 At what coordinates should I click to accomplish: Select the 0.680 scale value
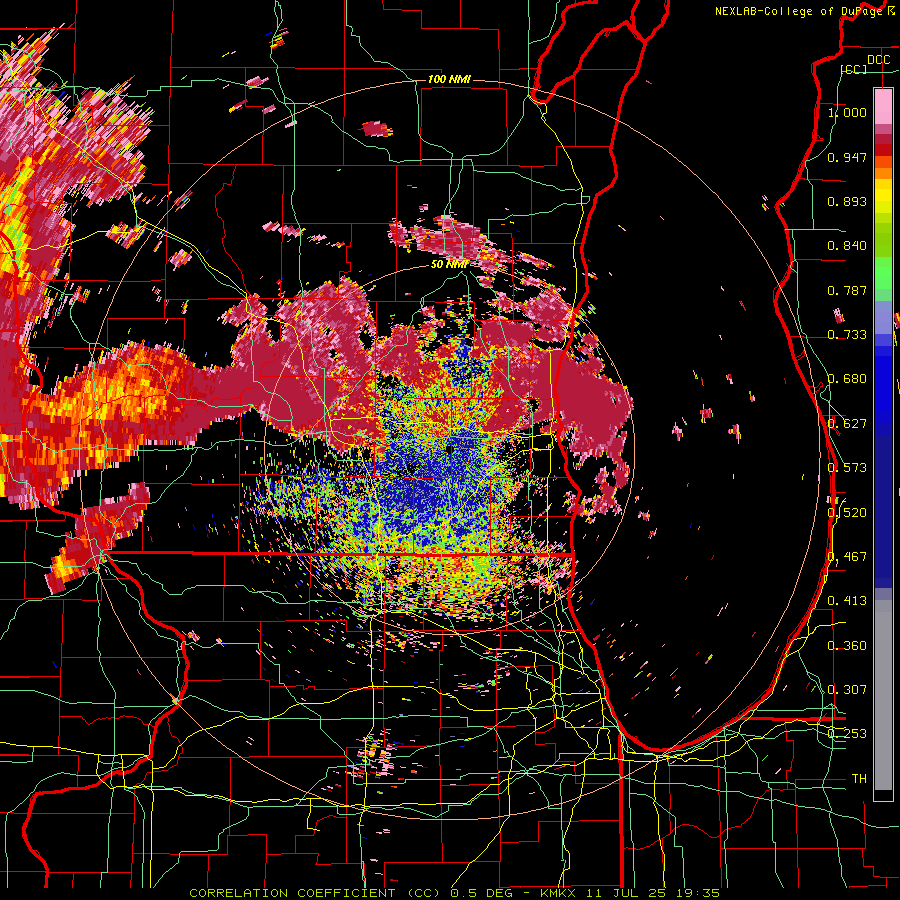coord(847,379)
